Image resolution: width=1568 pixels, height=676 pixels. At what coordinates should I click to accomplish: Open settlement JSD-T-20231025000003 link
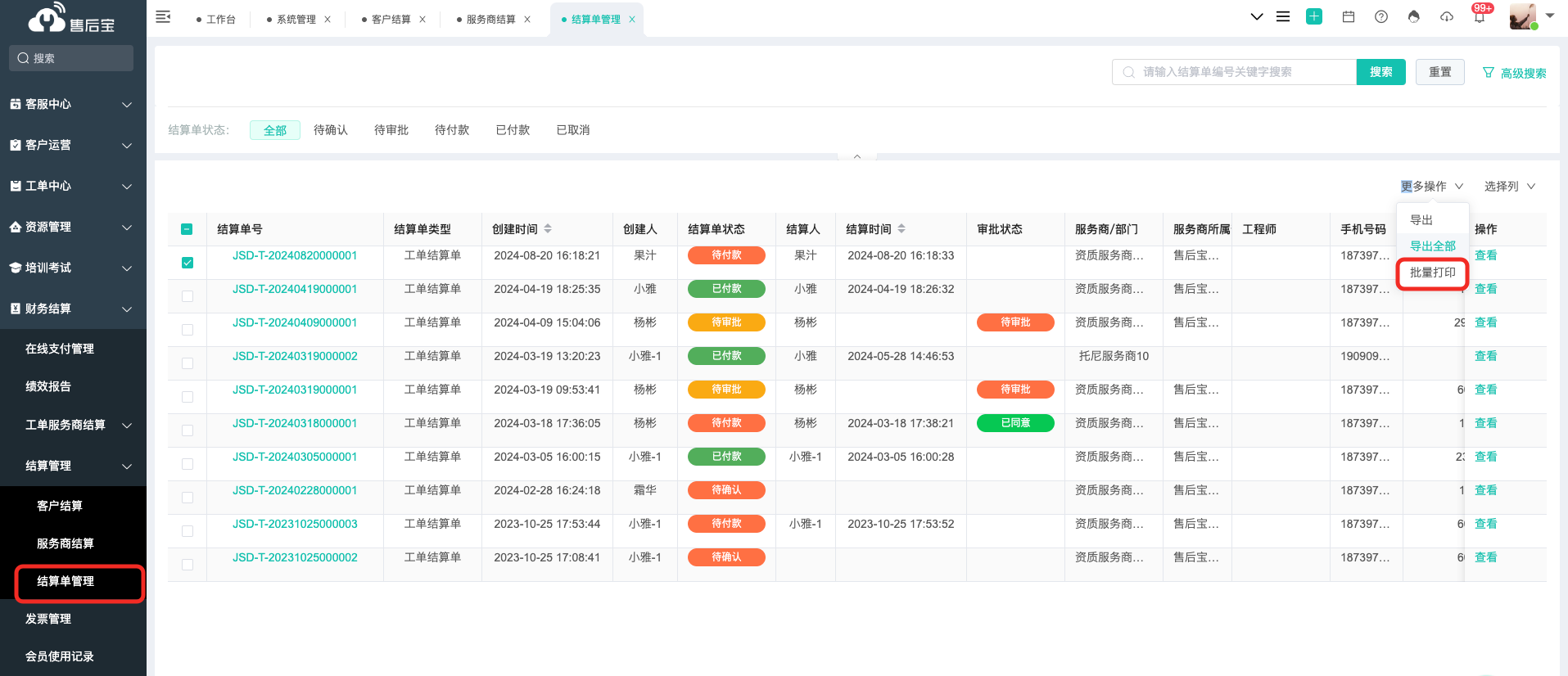[x=295, y=524]
